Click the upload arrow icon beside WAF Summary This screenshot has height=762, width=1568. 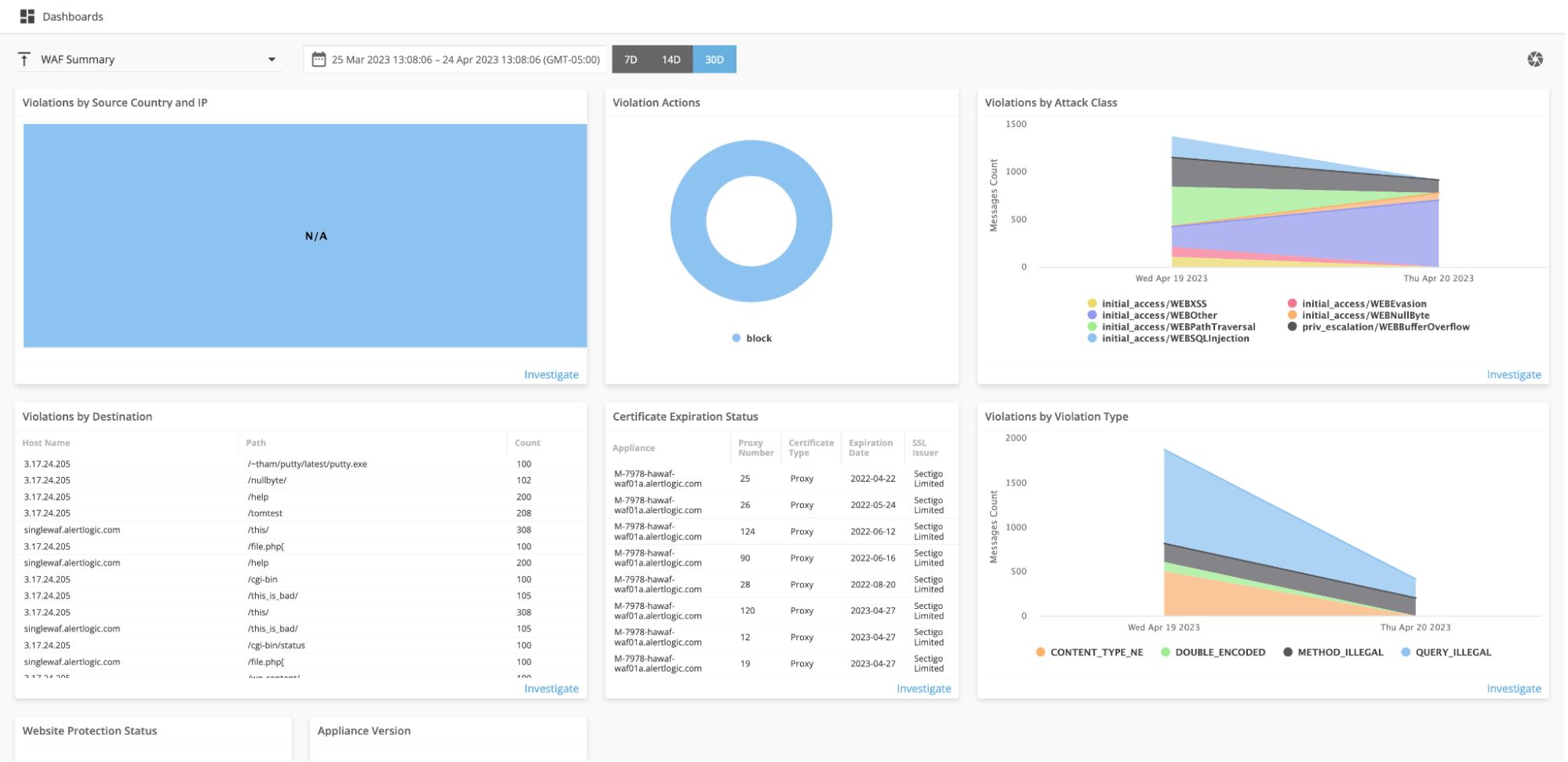[x=24, y=60]
